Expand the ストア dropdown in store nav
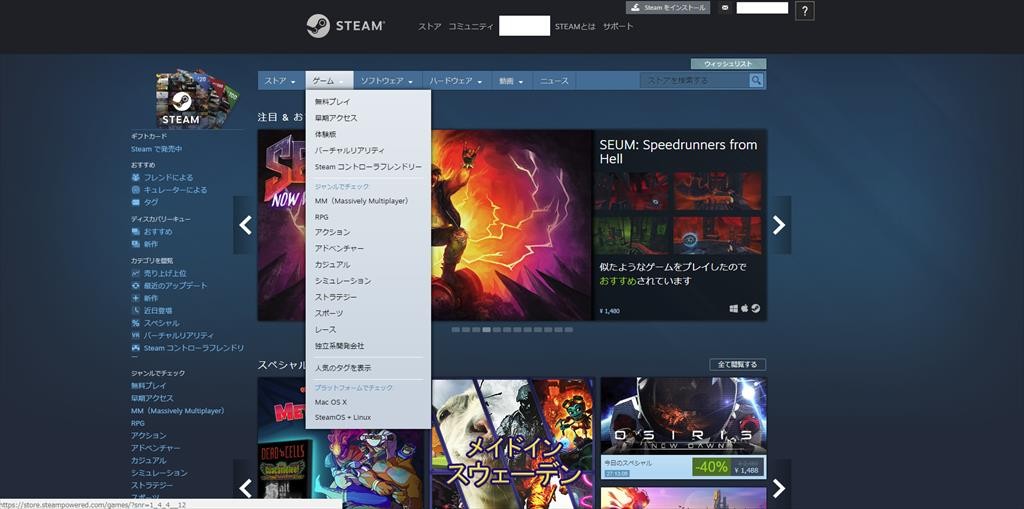This screenshot has width=1024, height=509. (281, 80)
